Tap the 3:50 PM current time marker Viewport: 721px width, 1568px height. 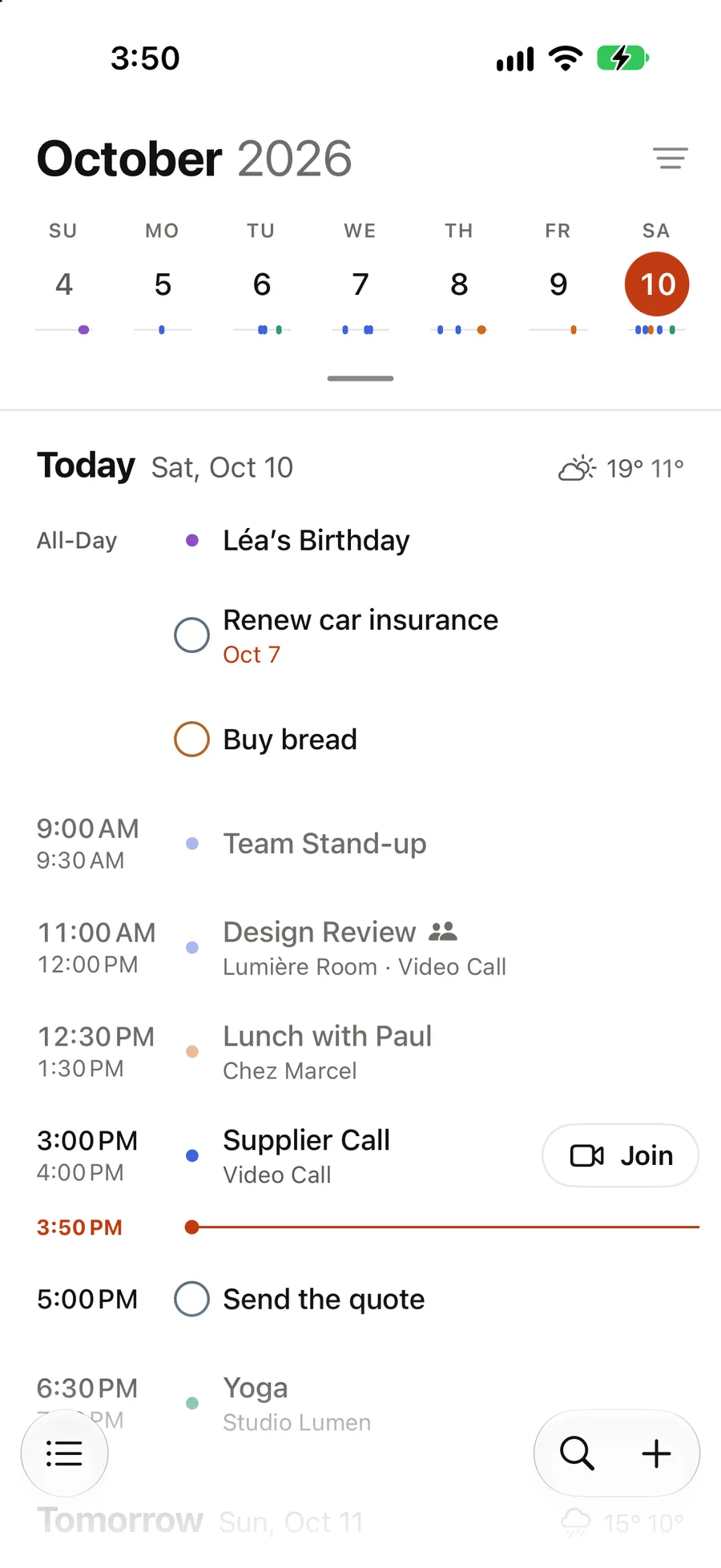point(79,1227)
